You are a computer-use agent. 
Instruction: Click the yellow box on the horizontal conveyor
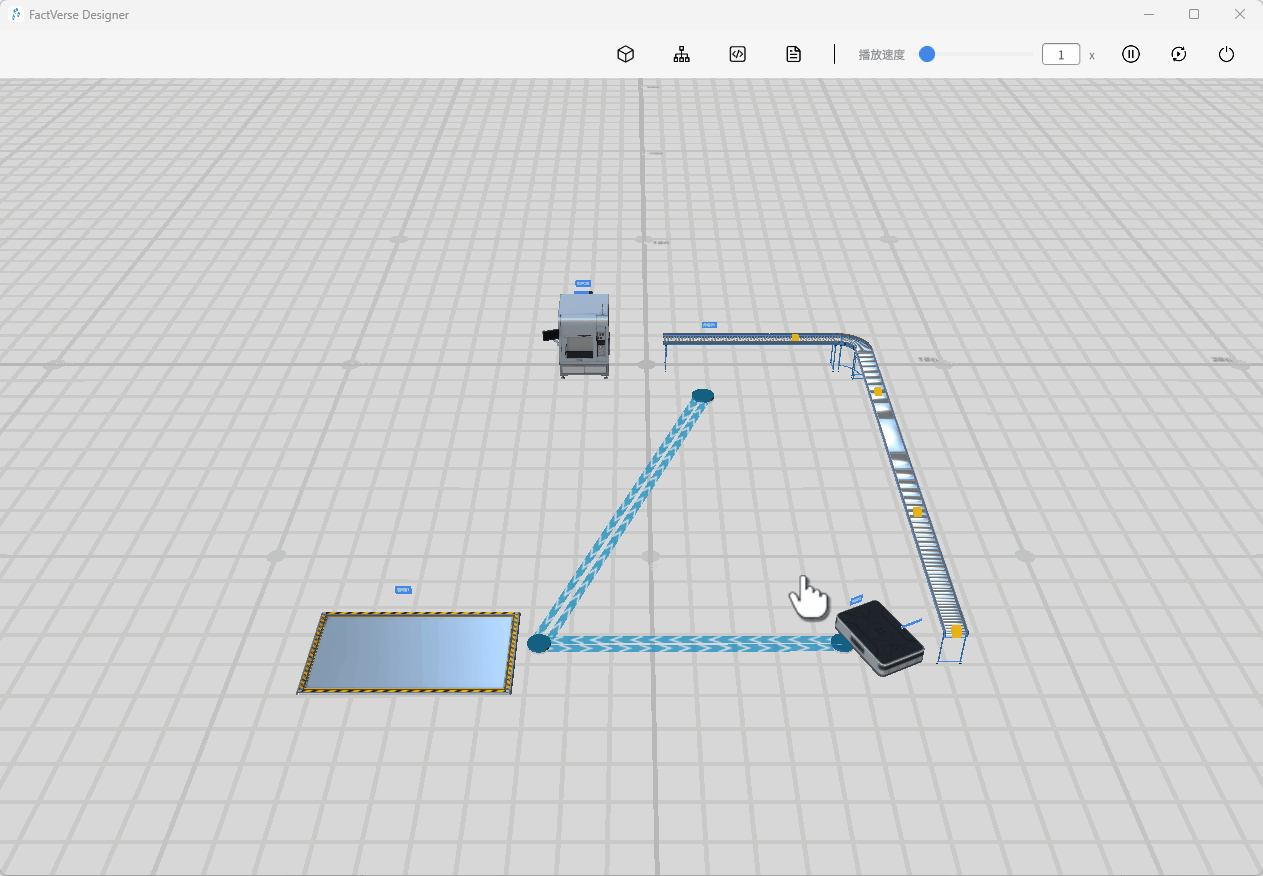(795, 338)
